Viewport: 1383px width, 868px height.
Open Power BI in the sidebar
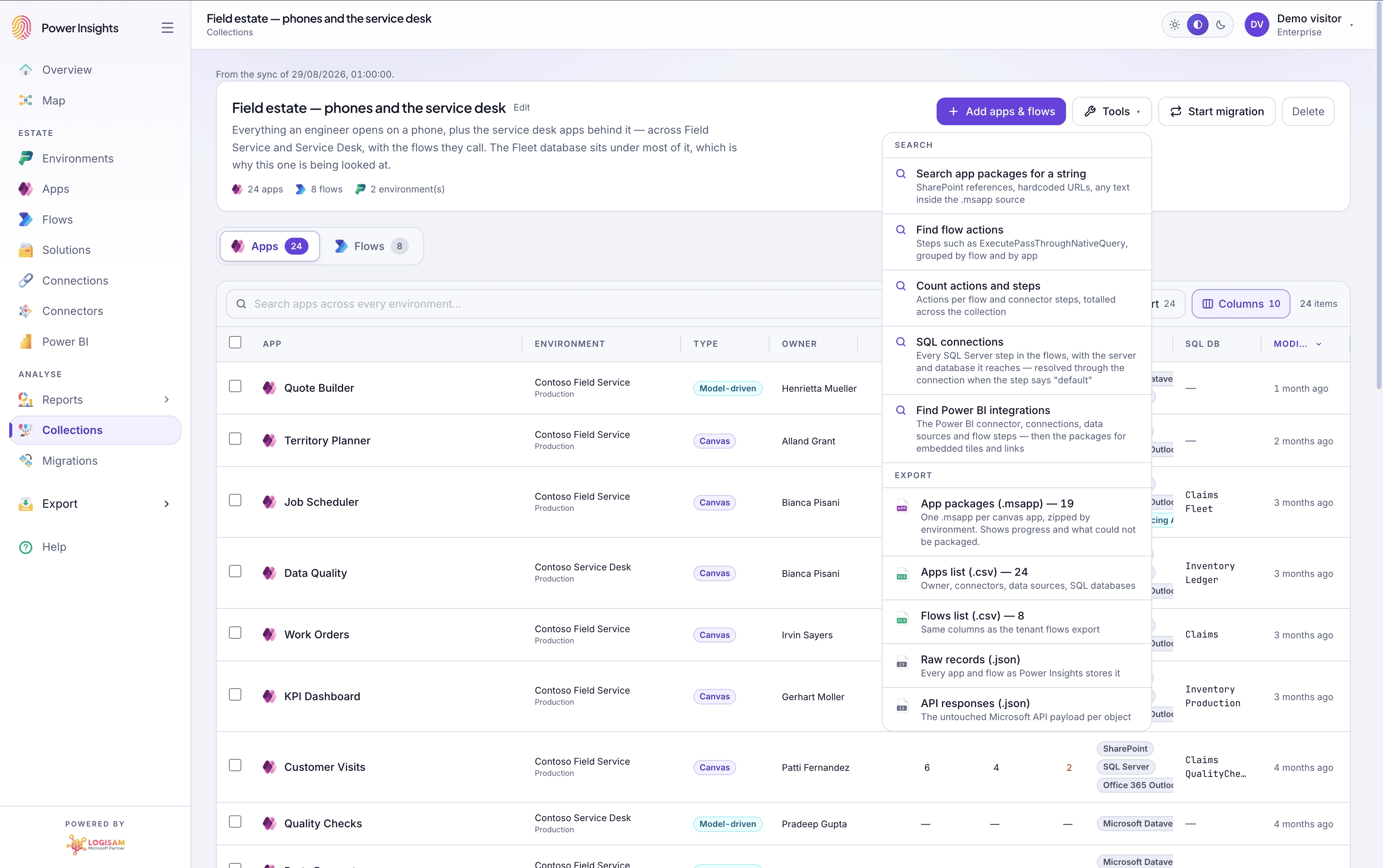tap(95, 341)
